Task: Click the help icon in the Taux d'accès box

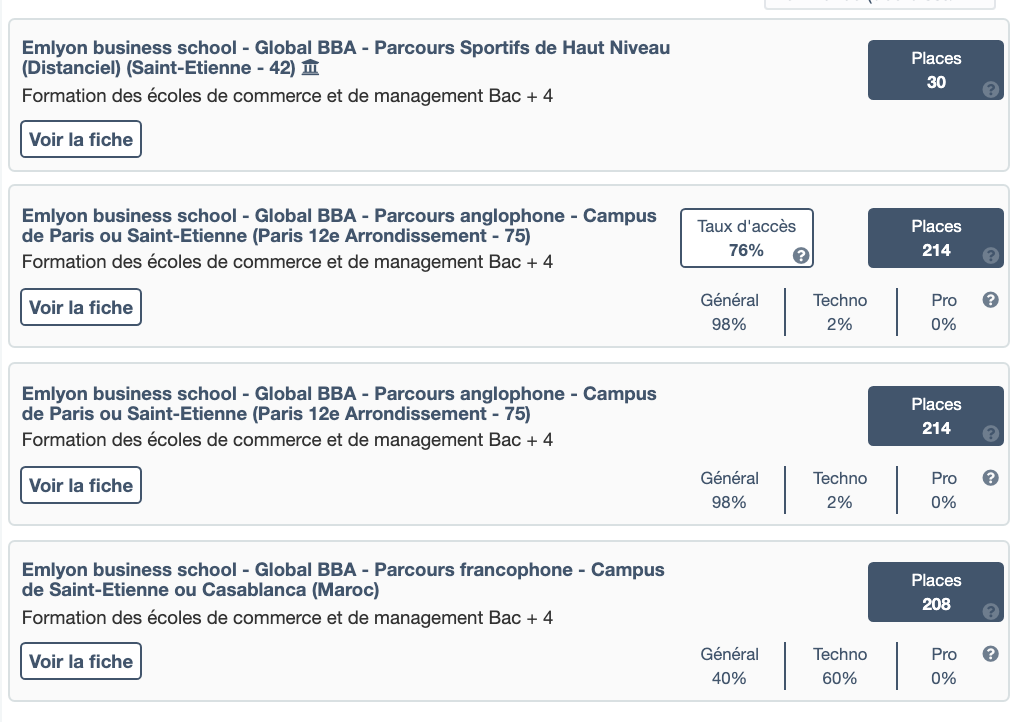Action: (x=801, y=255)
